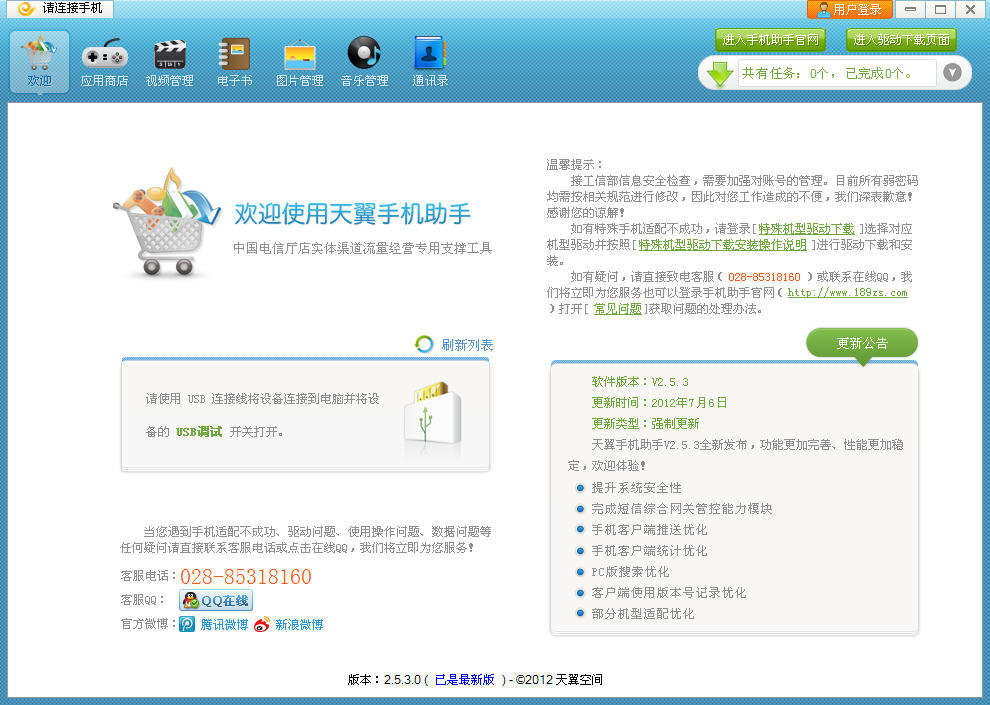
Task: 切换到欢迎页标签
Action: (39, 60)
